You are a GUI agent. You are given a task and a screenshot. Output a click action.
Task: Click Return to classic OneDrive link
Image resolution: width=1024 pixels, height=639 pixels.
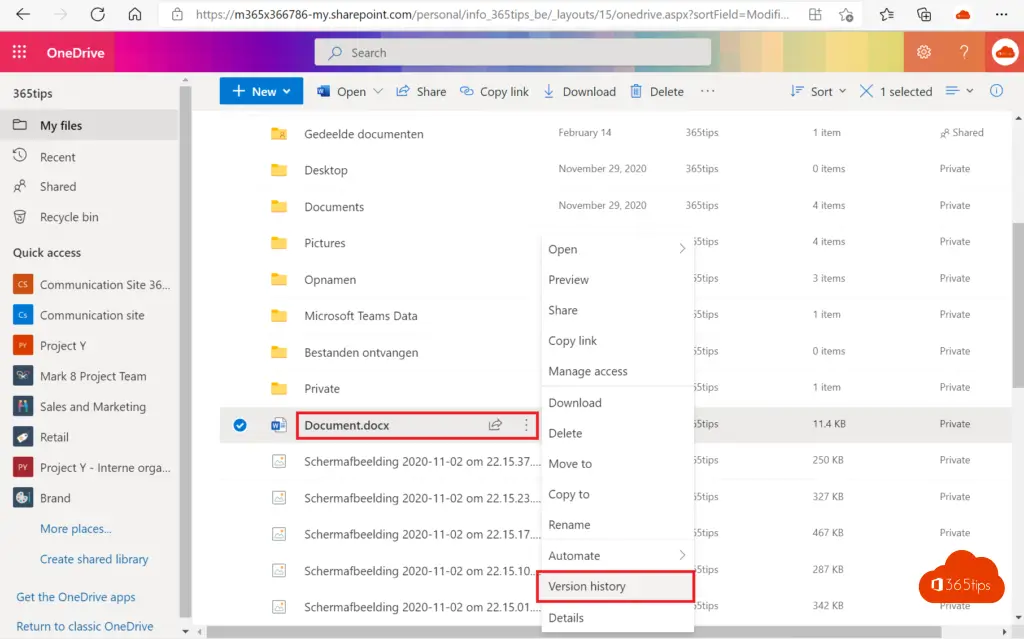pyautogui.click(x=85, y=626)
